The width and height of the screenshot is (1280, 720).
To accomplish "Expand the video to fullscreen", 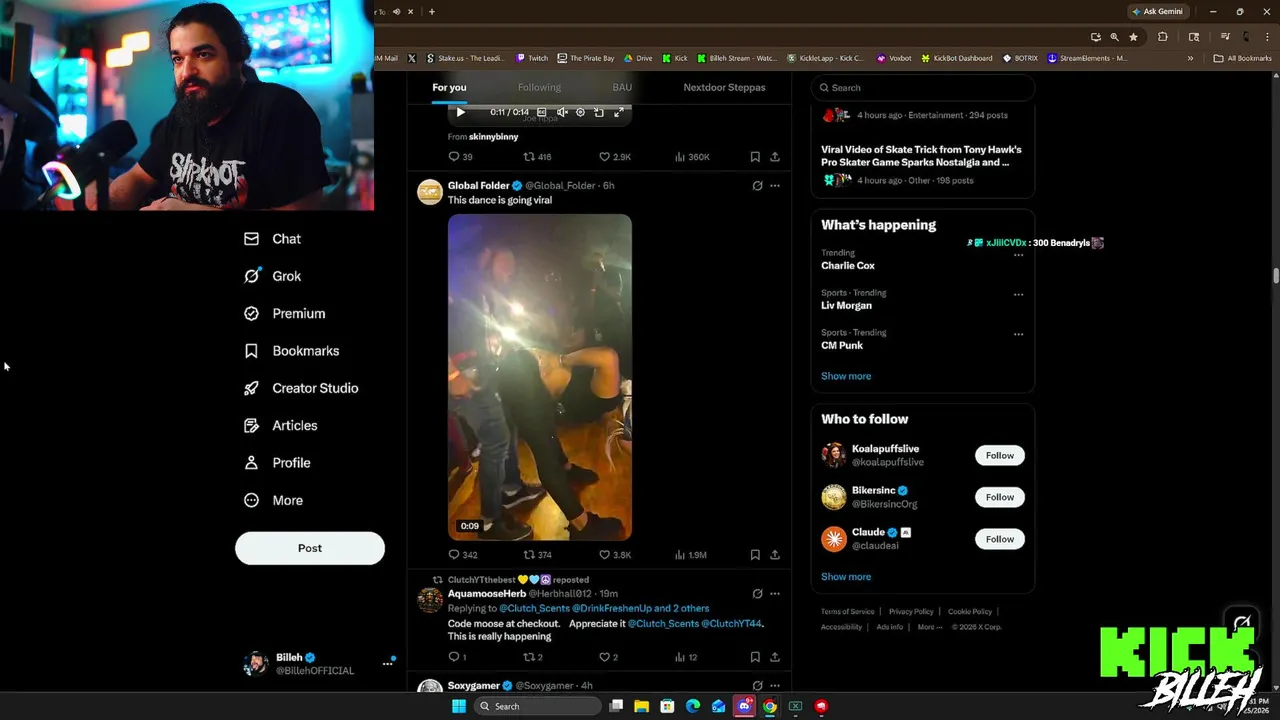I will coord(618,112).
